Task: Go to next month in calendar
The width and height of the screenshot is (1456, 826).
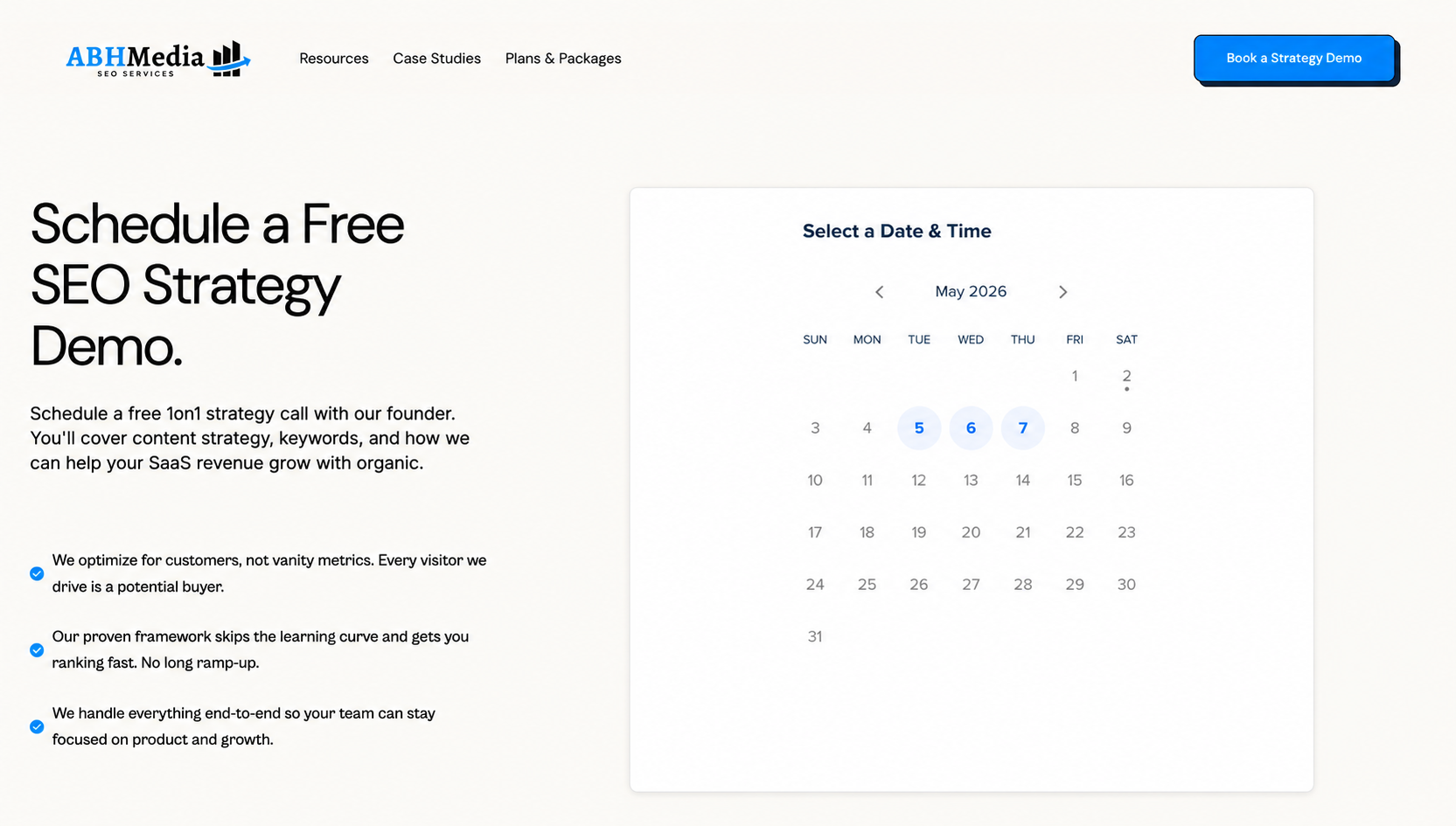Action: pyautogui.click(x=1063, y=292)
